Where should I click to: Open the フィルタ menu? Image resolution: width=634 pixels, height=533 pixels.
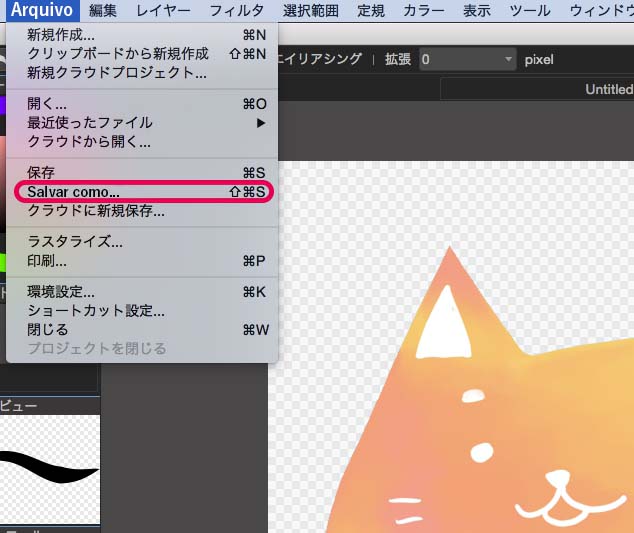[x=237, y=11]
